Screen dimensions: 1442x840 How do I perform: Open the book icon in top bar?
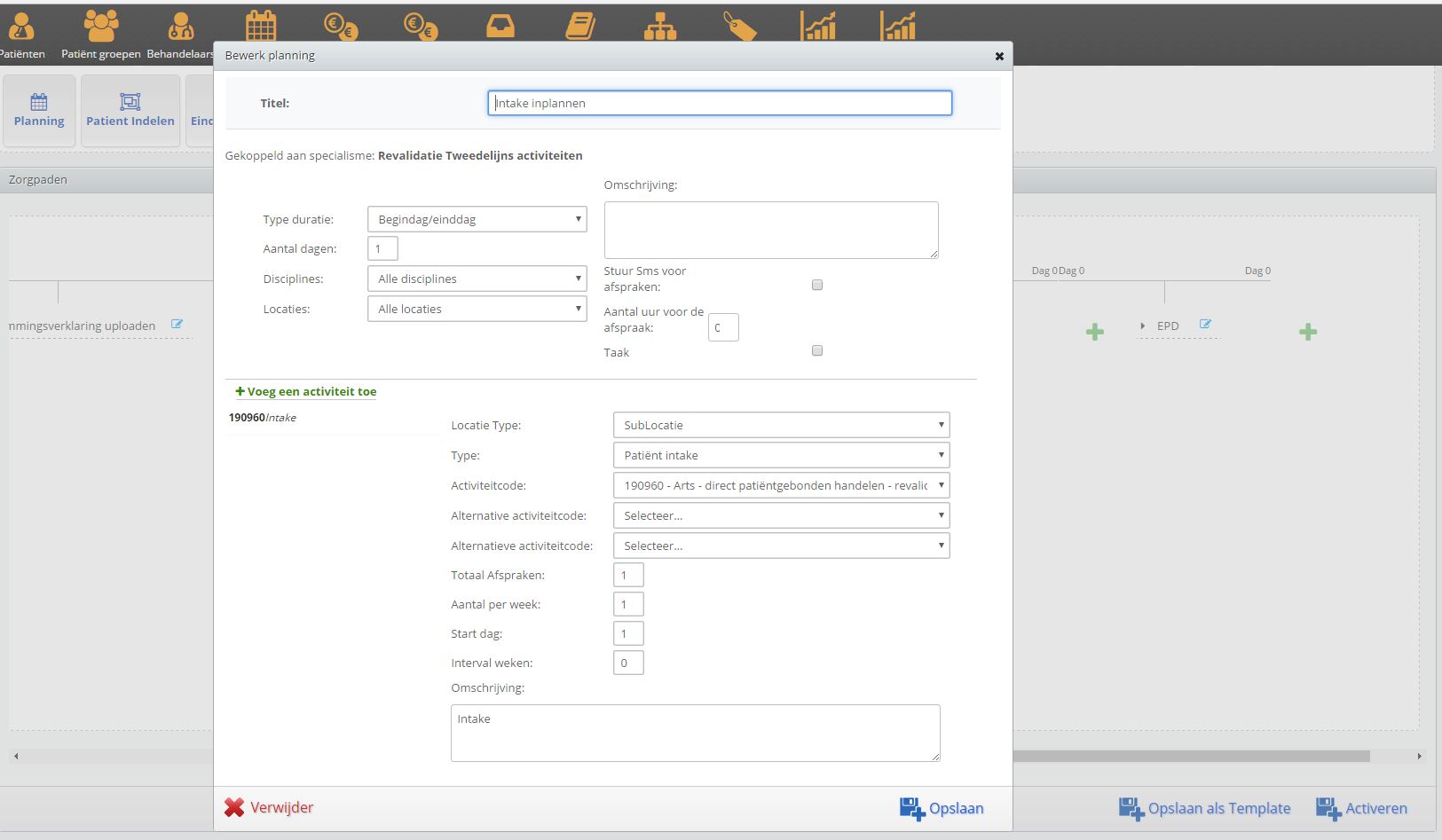click(580, 27)
